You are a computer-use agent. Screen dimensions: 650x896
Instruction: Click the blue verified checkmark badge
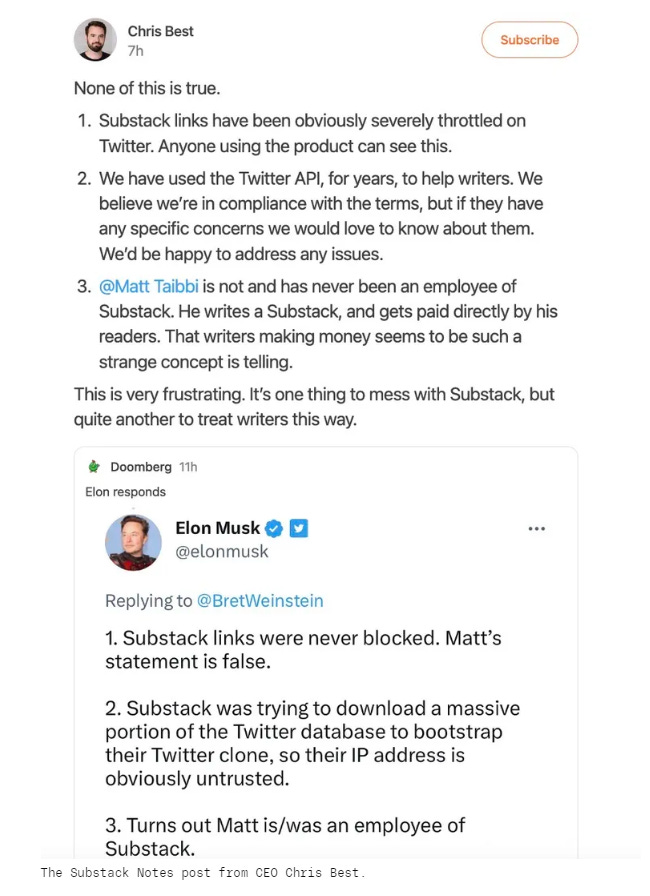click(275, 528)
